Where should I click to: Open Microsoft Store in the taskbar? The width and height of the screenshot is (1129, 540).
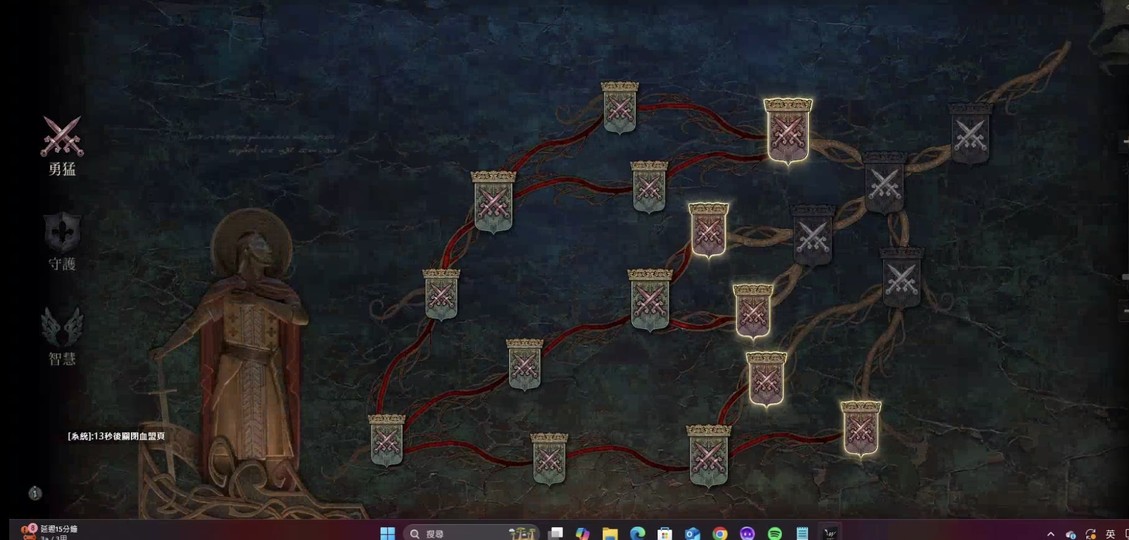(x=665, y=534)
